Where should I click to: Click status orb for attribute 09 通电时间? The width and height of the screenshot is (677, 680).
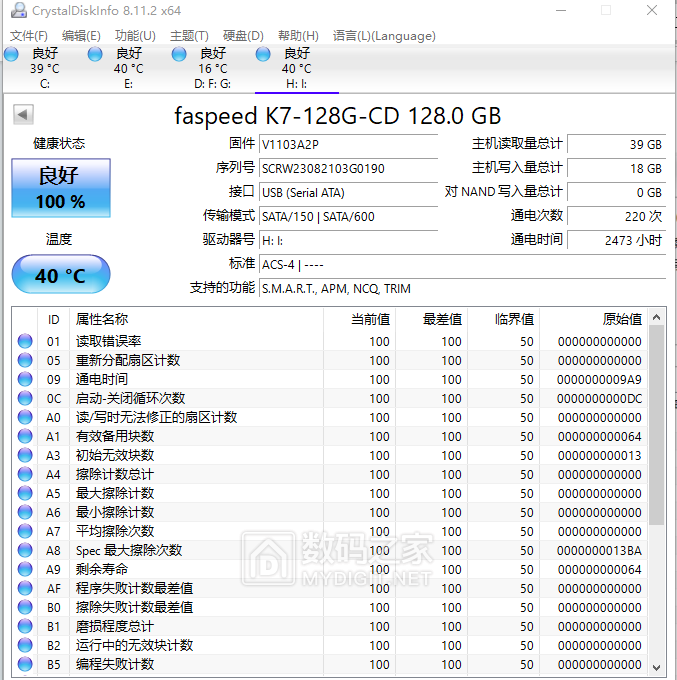coord(25,379)
